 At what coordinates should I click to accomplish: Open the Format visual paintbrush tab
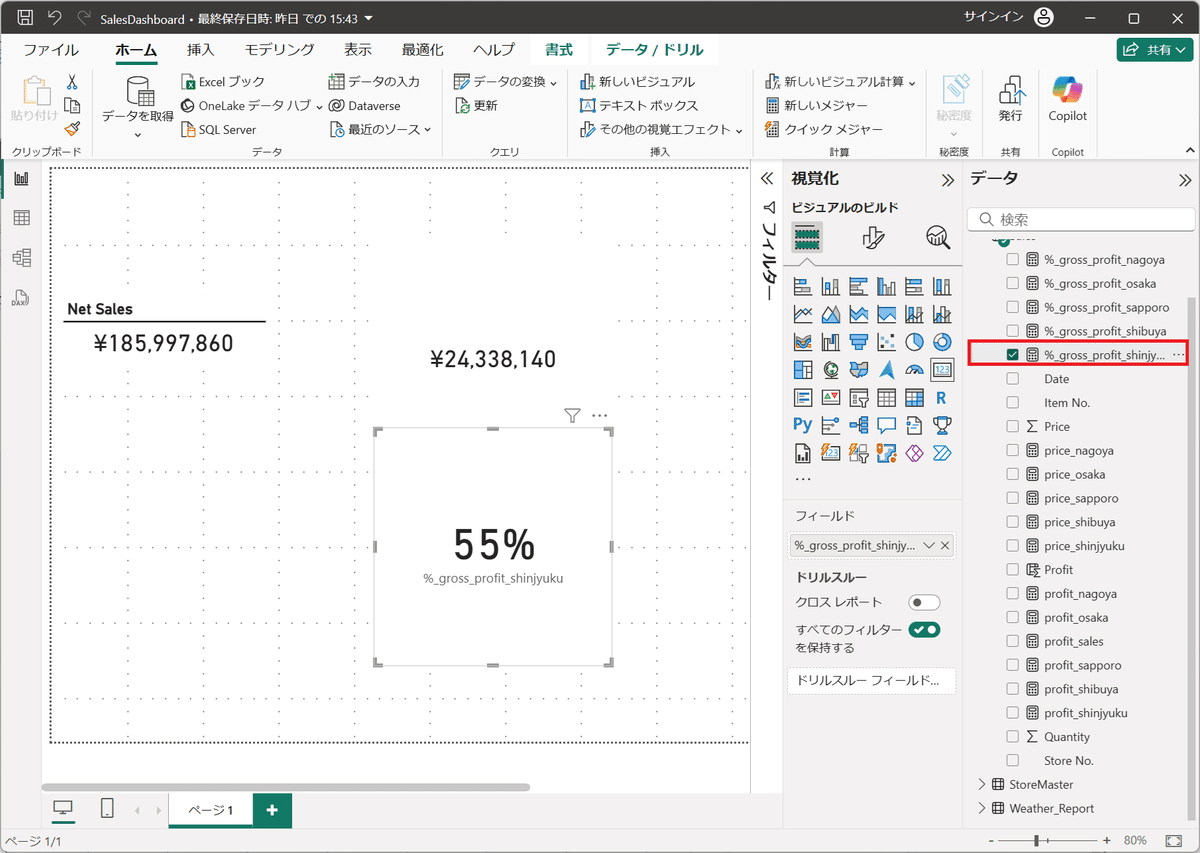coord(873,237)
